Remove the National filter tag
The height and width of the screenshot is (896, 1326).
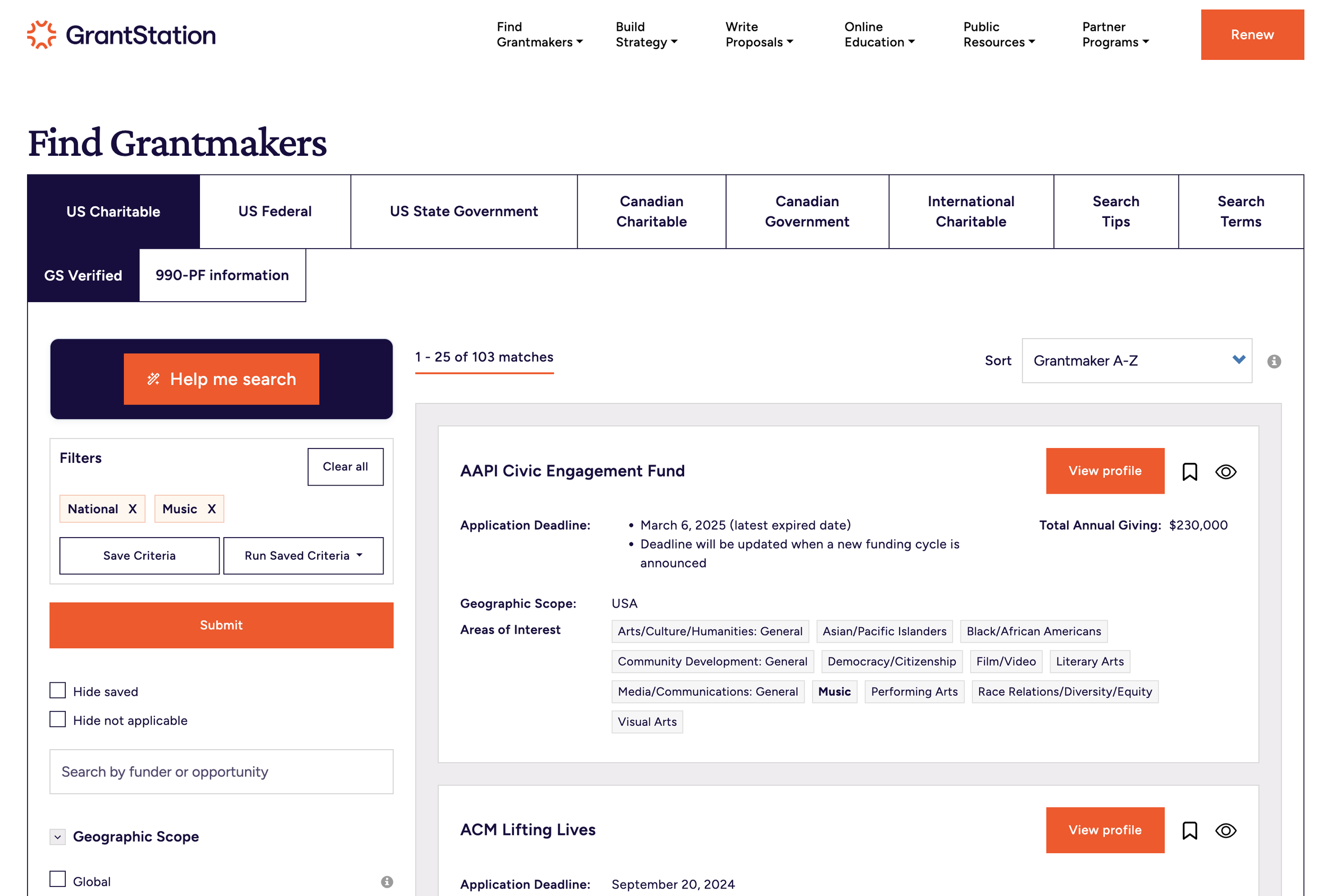pyautogui.click(x=133, y=509)
